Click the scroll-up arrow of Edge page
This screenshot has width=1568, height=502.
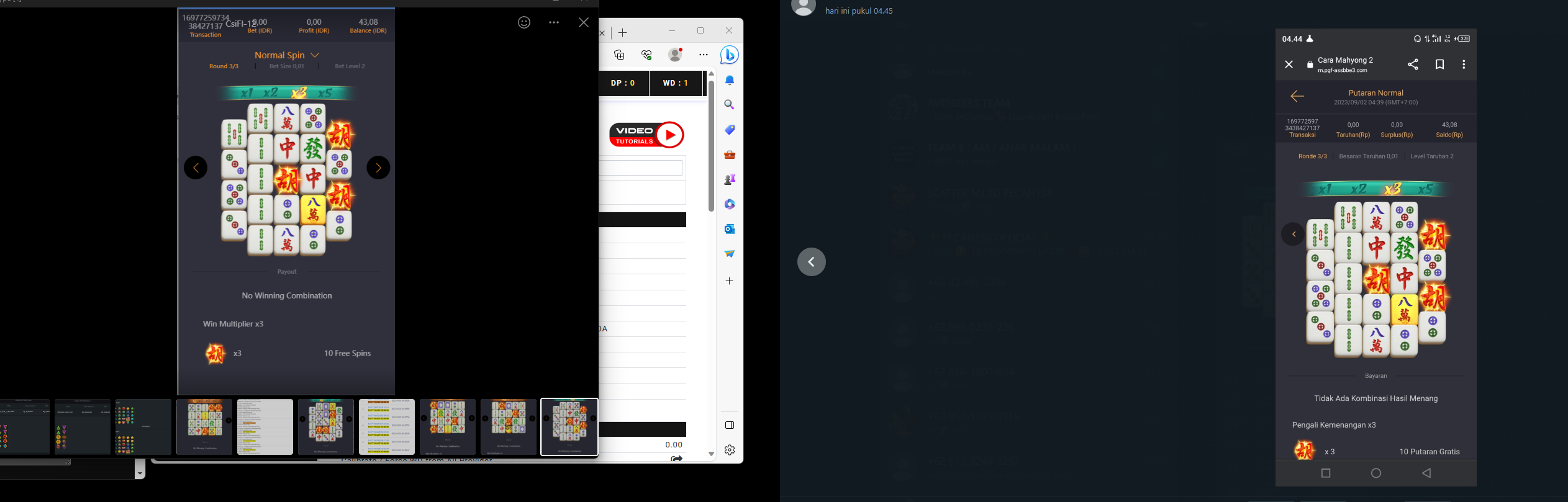click(712, 74)
